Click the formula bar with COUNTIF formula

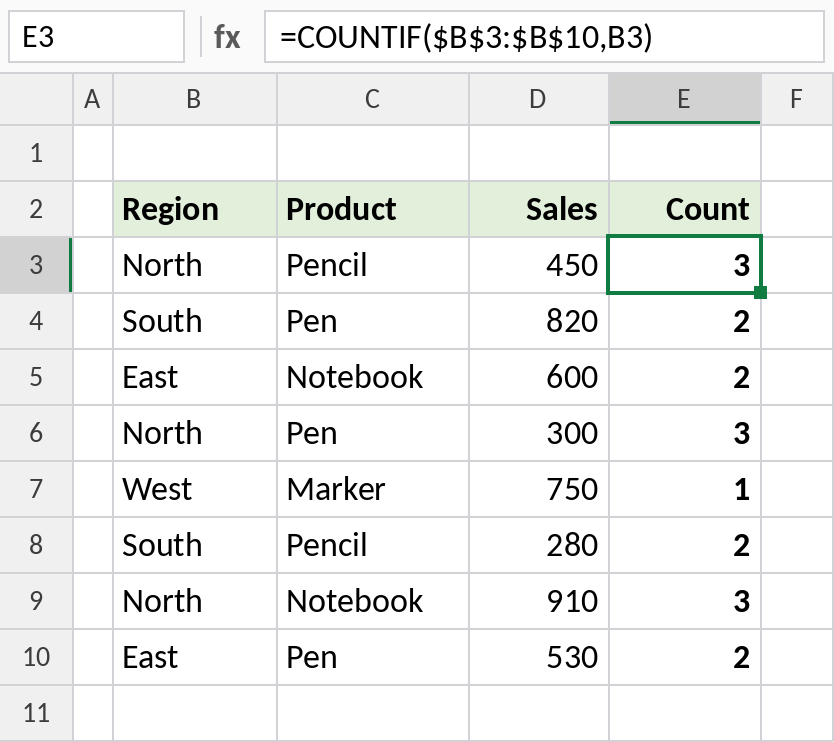click(x=544, y=37)
